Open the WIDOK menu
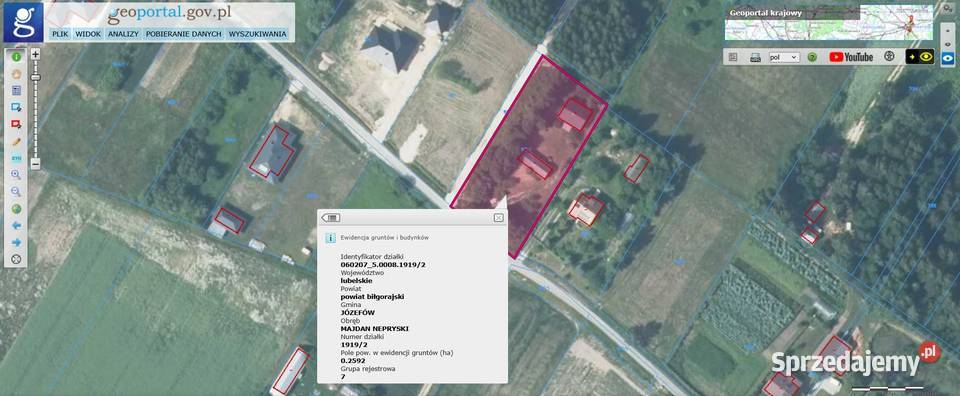This screenshot has height=396, width=960. tap(88, 34)
